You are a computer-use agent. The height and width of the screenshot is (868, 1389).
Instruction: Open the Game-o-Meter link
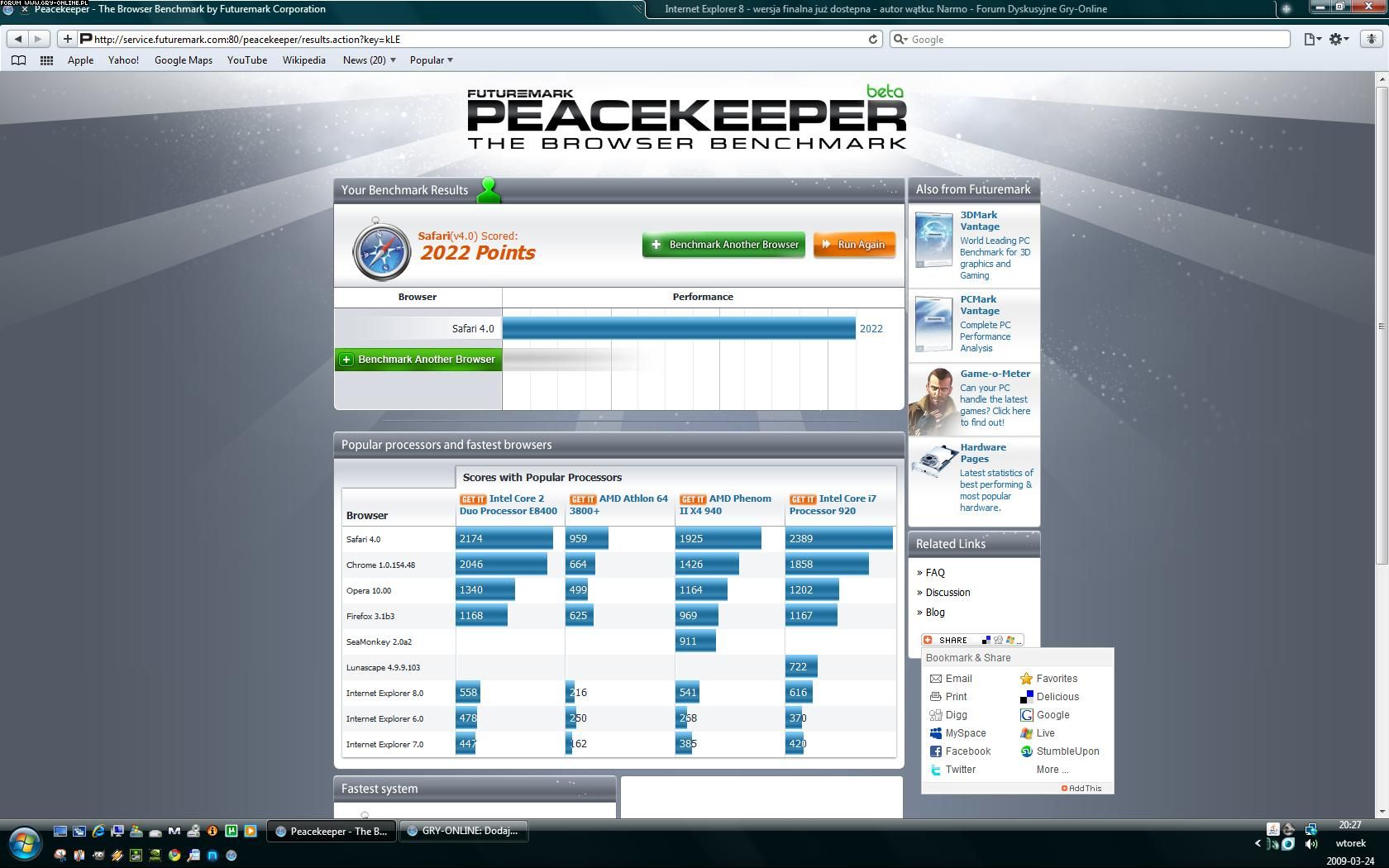coord(995,374)
